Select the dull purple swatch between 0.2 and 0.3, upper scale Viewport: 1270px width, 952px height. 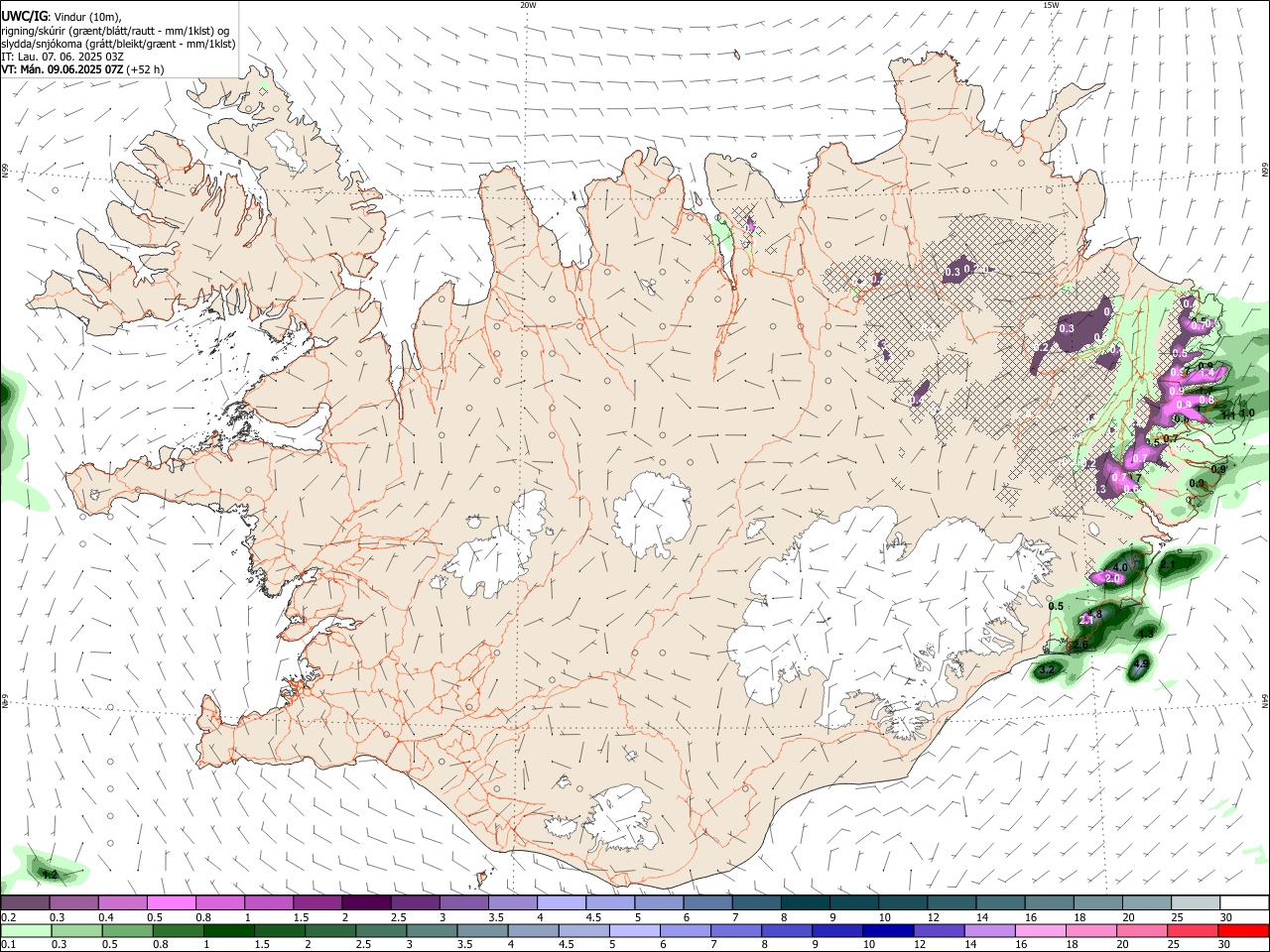[x=25, y=903]
